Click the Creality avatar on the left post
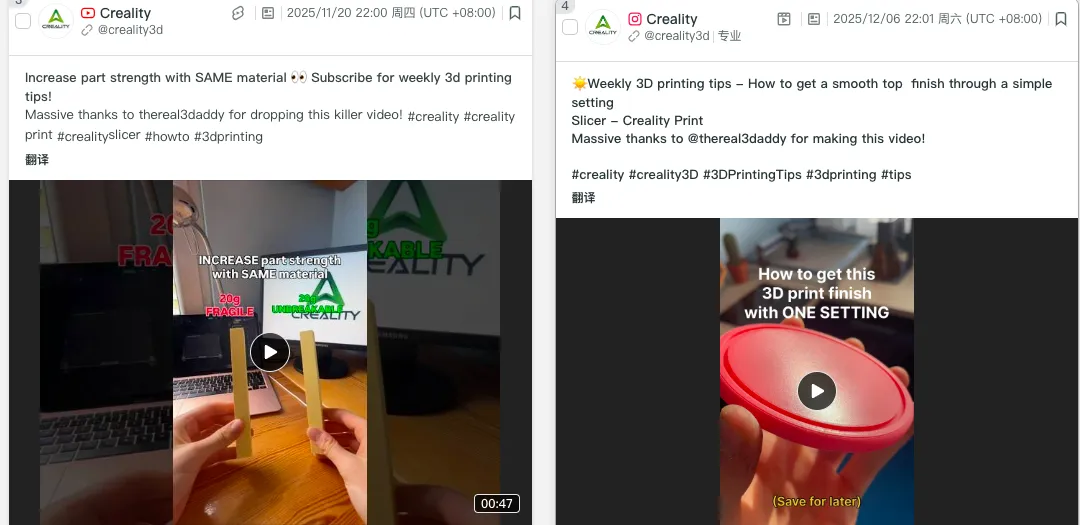1080x525 pixels. (x=56, y=21)
